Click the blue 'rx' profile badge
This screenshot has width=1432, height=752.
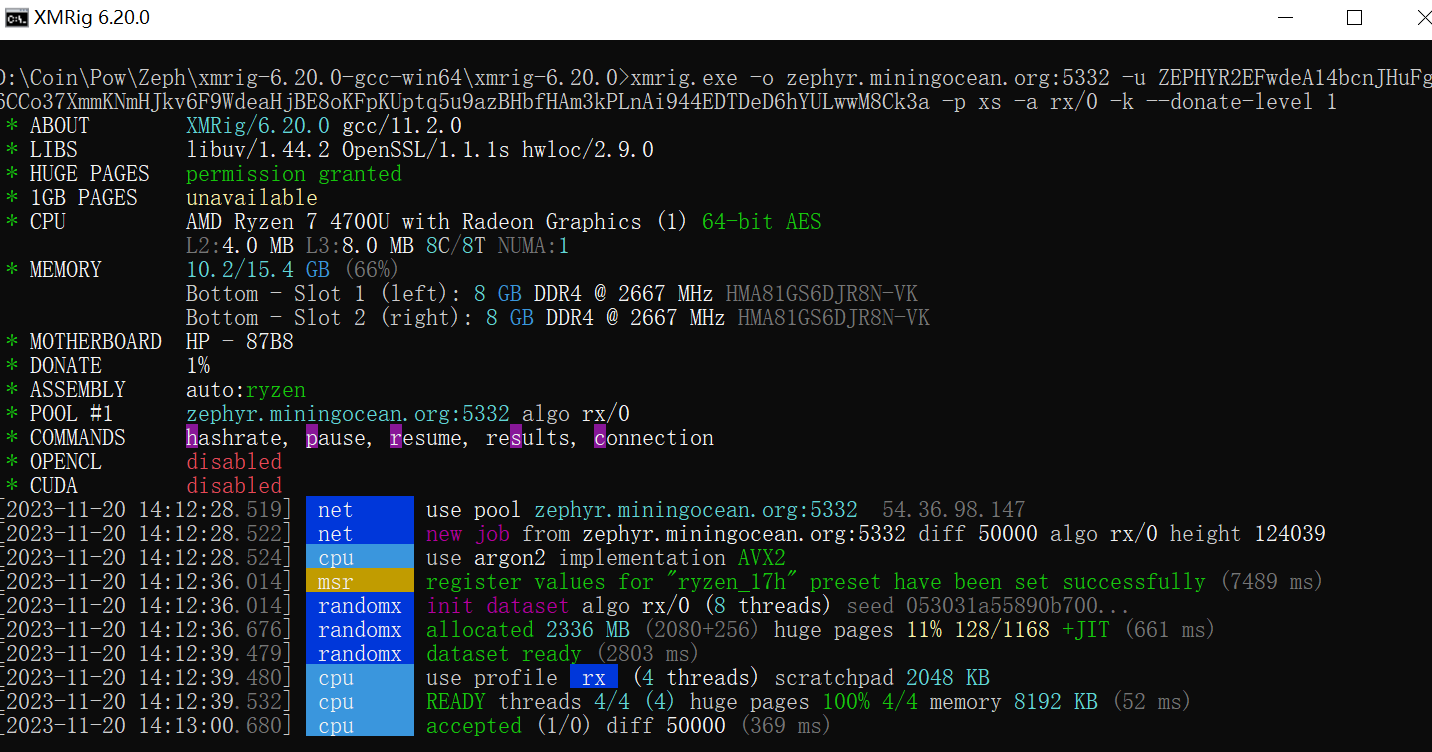(594, 678)
